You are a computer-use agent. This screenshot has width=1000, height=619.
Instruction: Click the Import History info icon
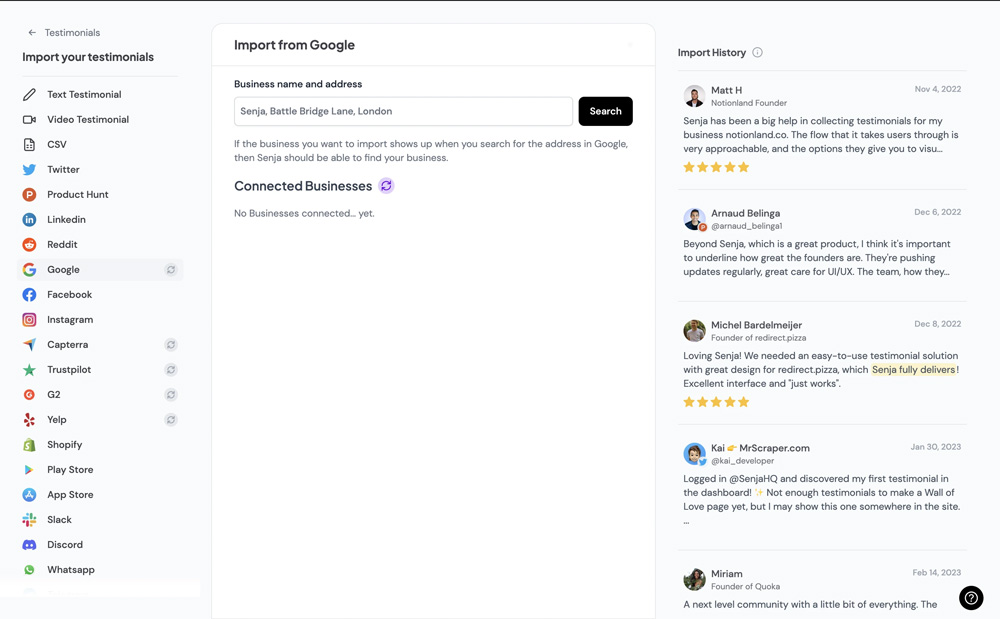pyautogui.click(x=757, y=52)
